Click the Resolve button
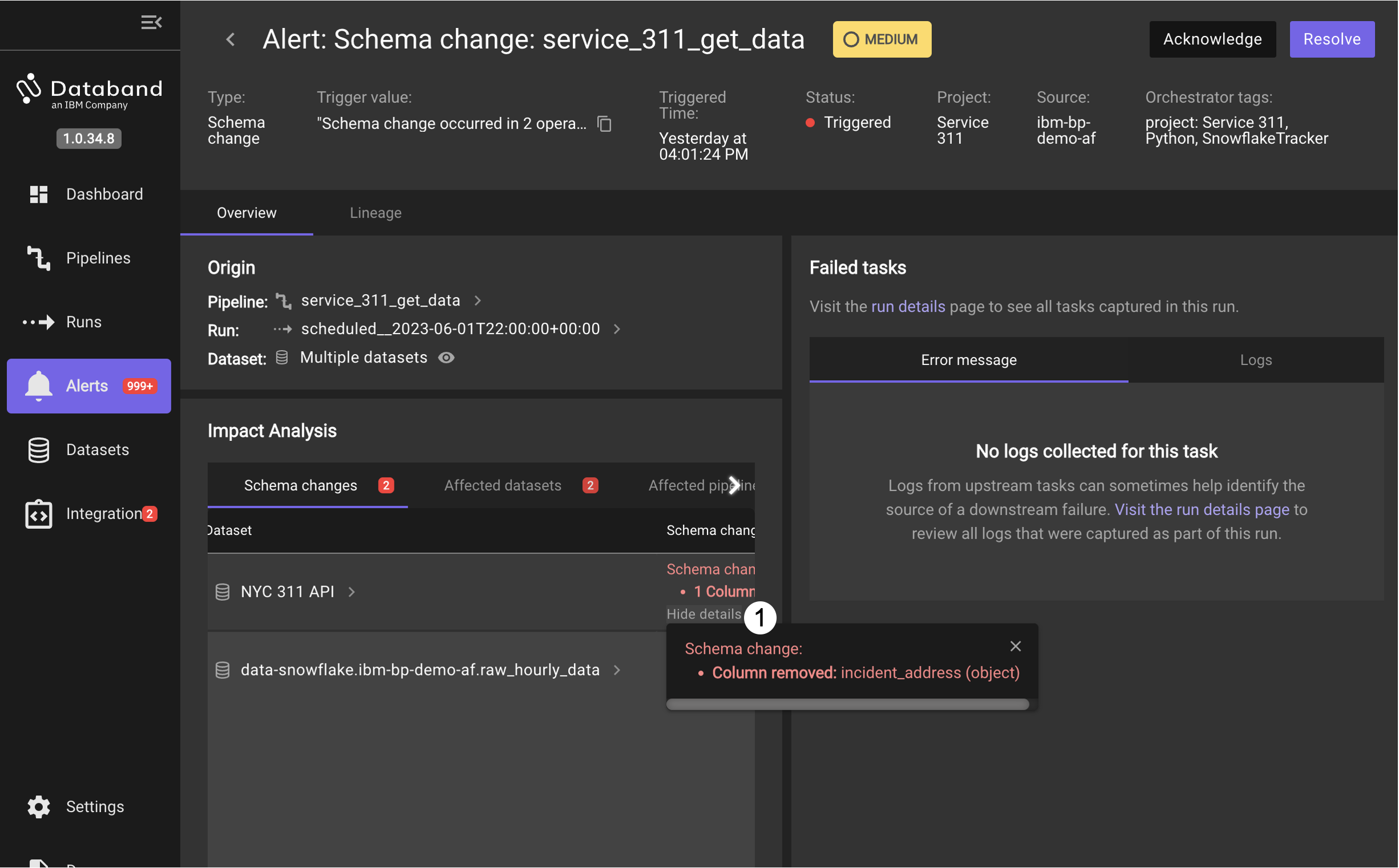The height and width of the screenshot is (868, 1399). tap(1331, 39)
